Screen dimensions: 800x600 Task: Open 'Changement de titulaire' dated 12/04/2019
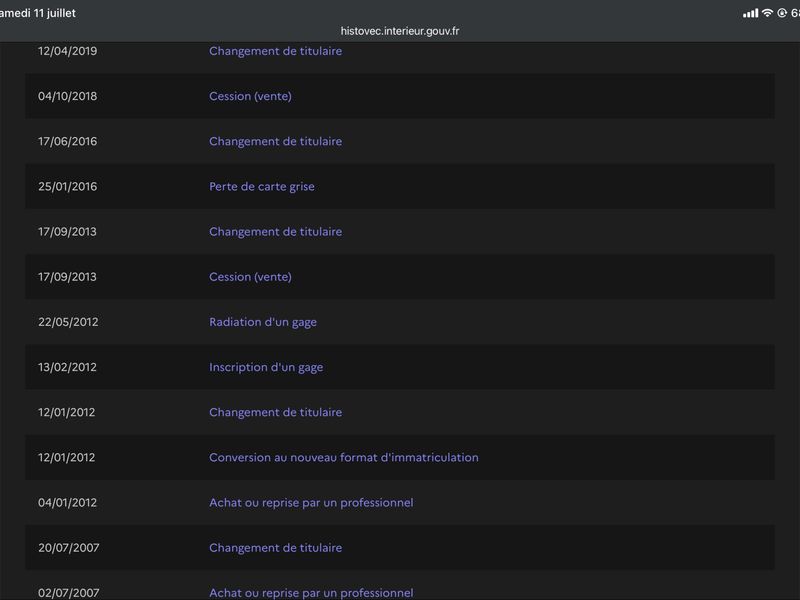tap(276, 51)
